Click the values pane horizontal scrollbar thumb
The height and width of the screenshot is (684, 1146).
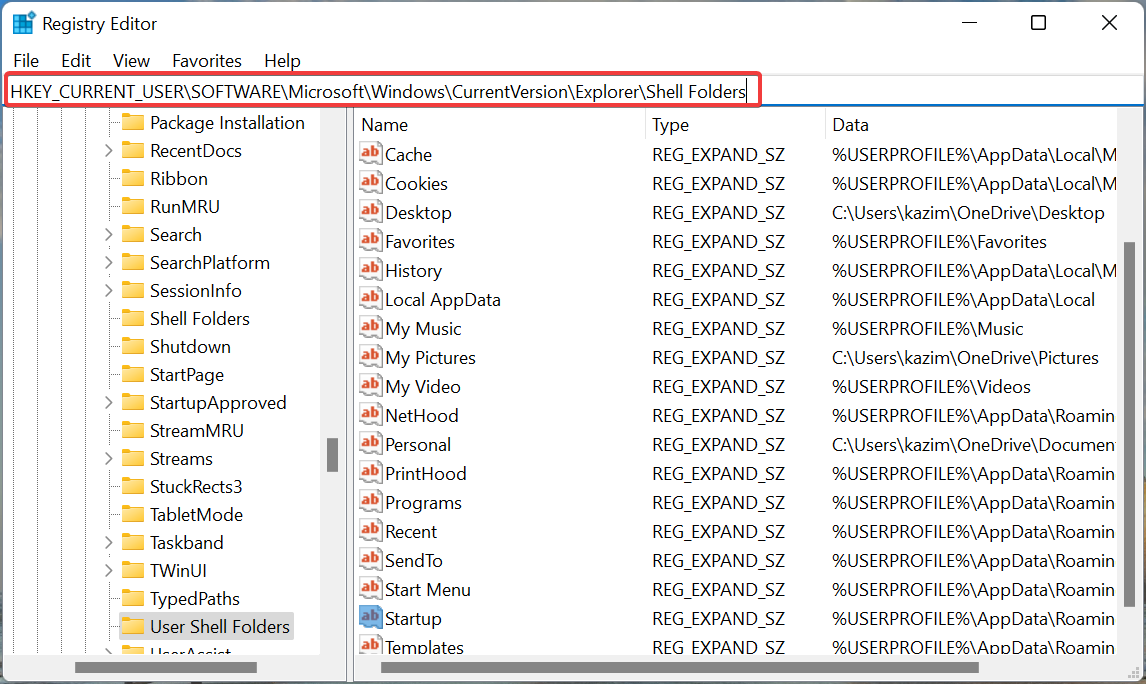coord(680,667)
